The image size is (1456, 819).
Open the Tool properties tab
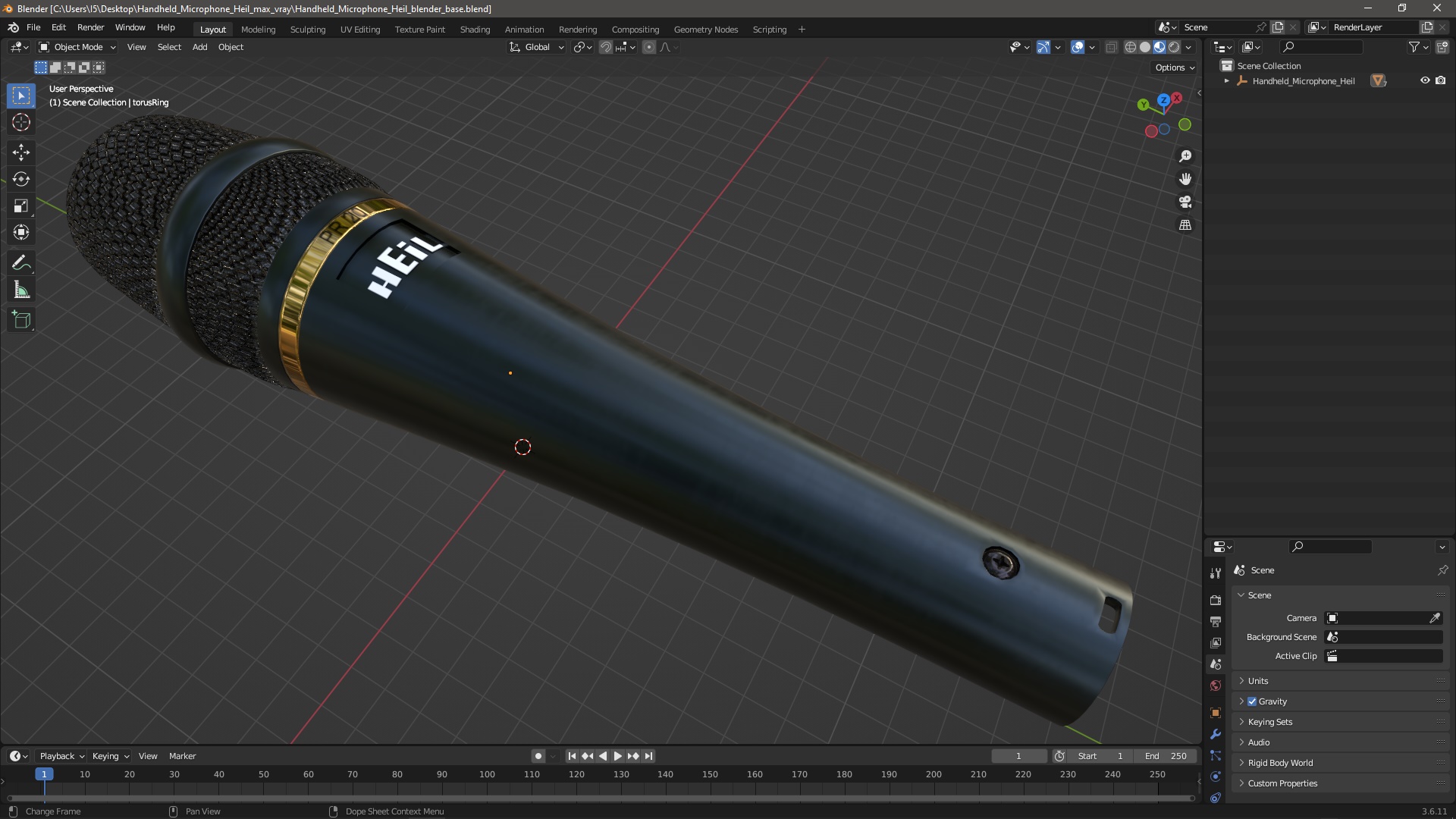tap(1216, 573)
